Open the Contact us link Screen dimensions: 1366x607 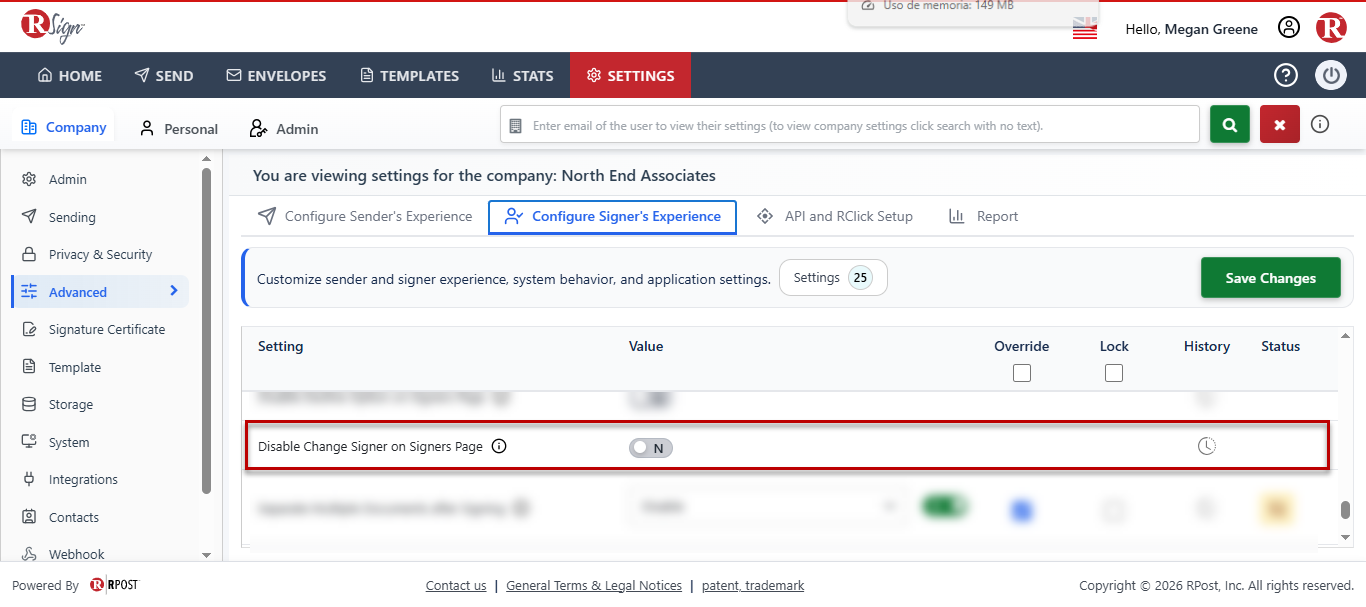pos(456,586)
